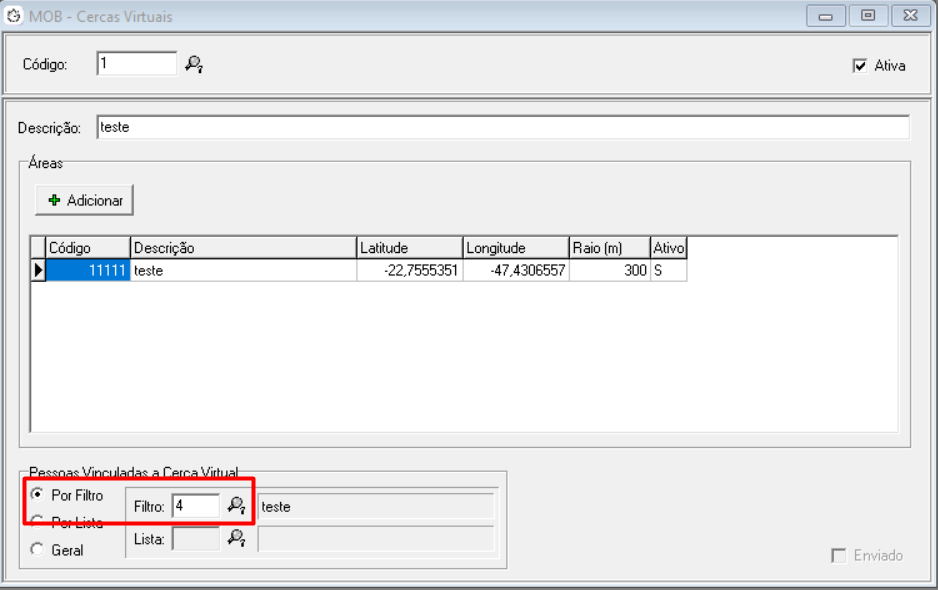Maximize the Cercas Virtuais window
Viewport: 938px width, 590px height.
click(x=867, y=15)
